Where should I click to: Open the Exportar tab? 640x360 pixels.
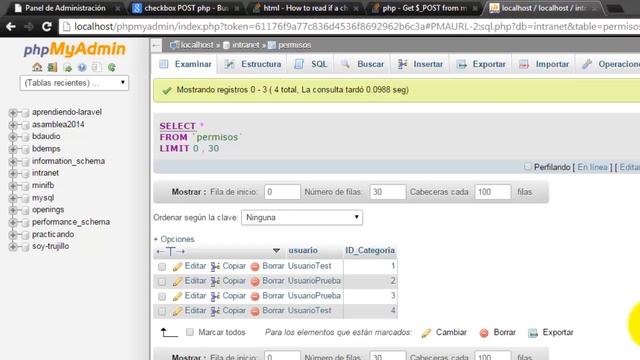pyautogui.click(x=481, y=64)
